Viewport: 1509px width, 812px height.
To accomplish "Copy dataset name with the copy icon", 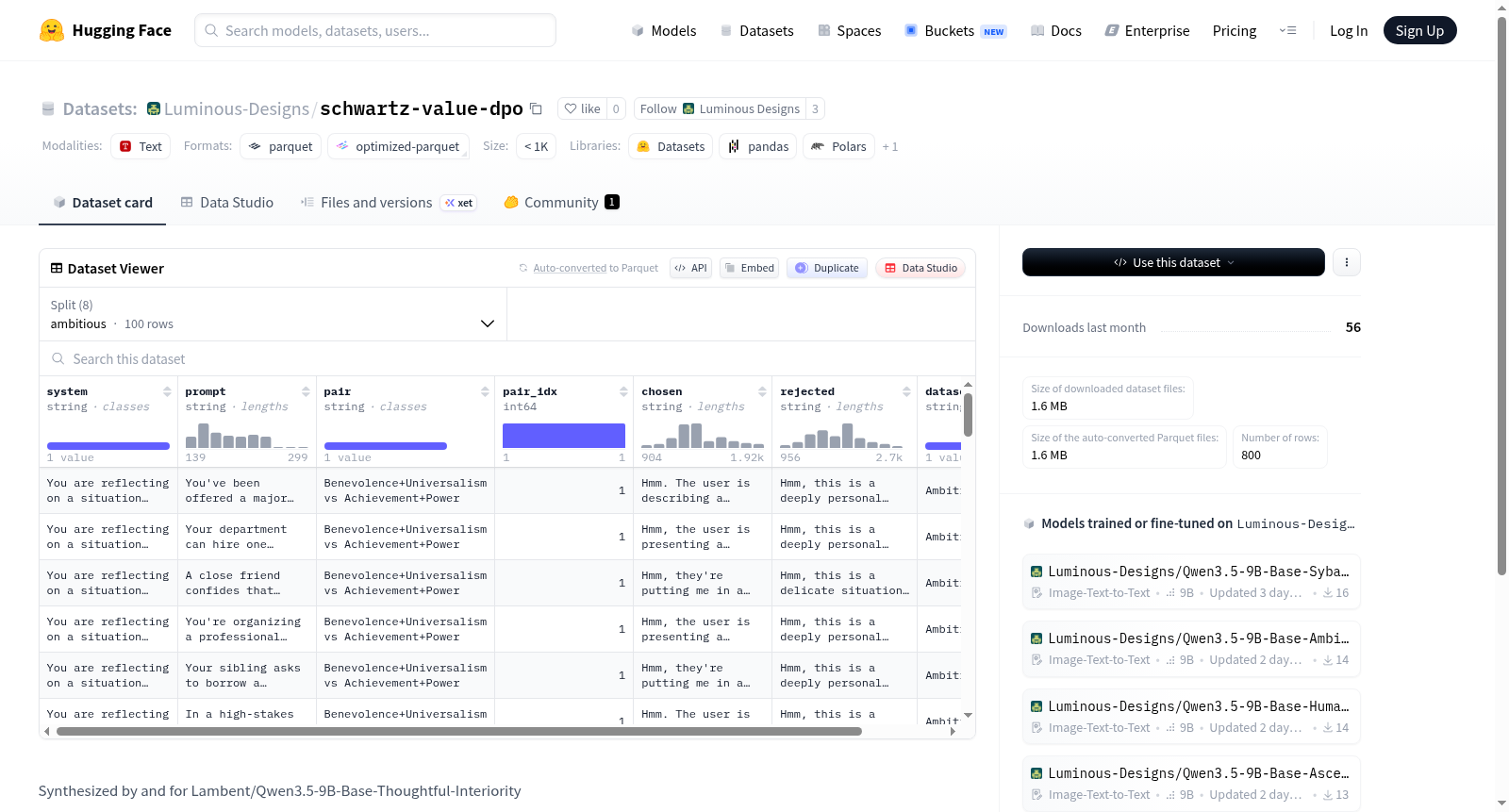I will point(536,108).
